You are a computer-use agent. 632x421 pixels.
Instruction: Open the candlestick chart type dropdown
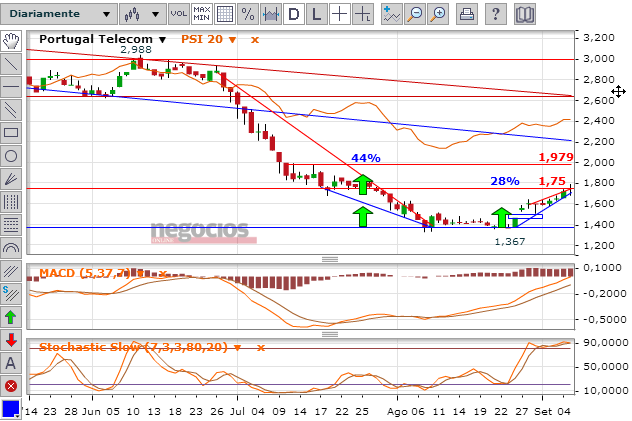pos(143,14)
